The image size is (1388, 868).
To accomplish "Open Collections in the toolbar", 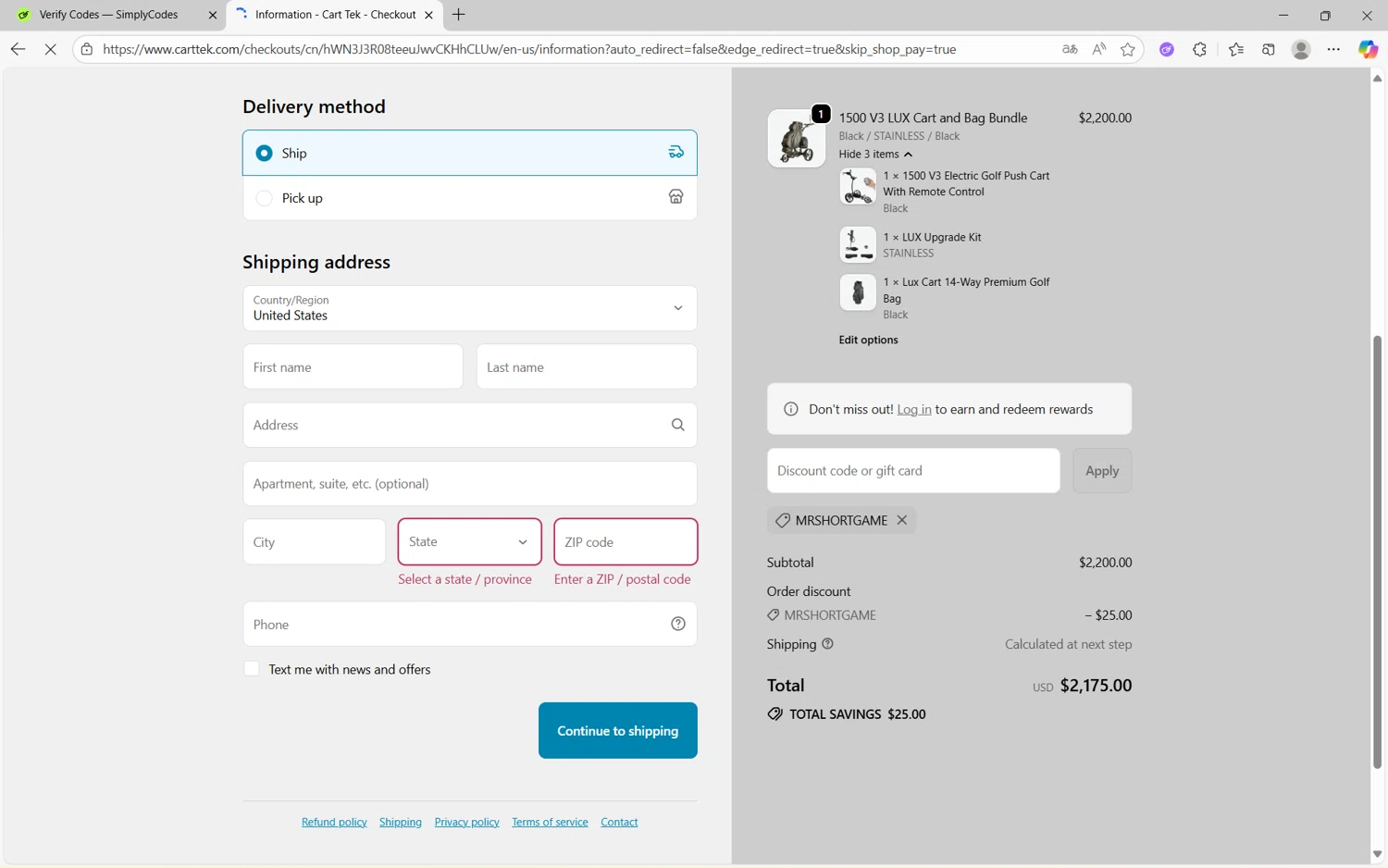I will click(1269, 49).
